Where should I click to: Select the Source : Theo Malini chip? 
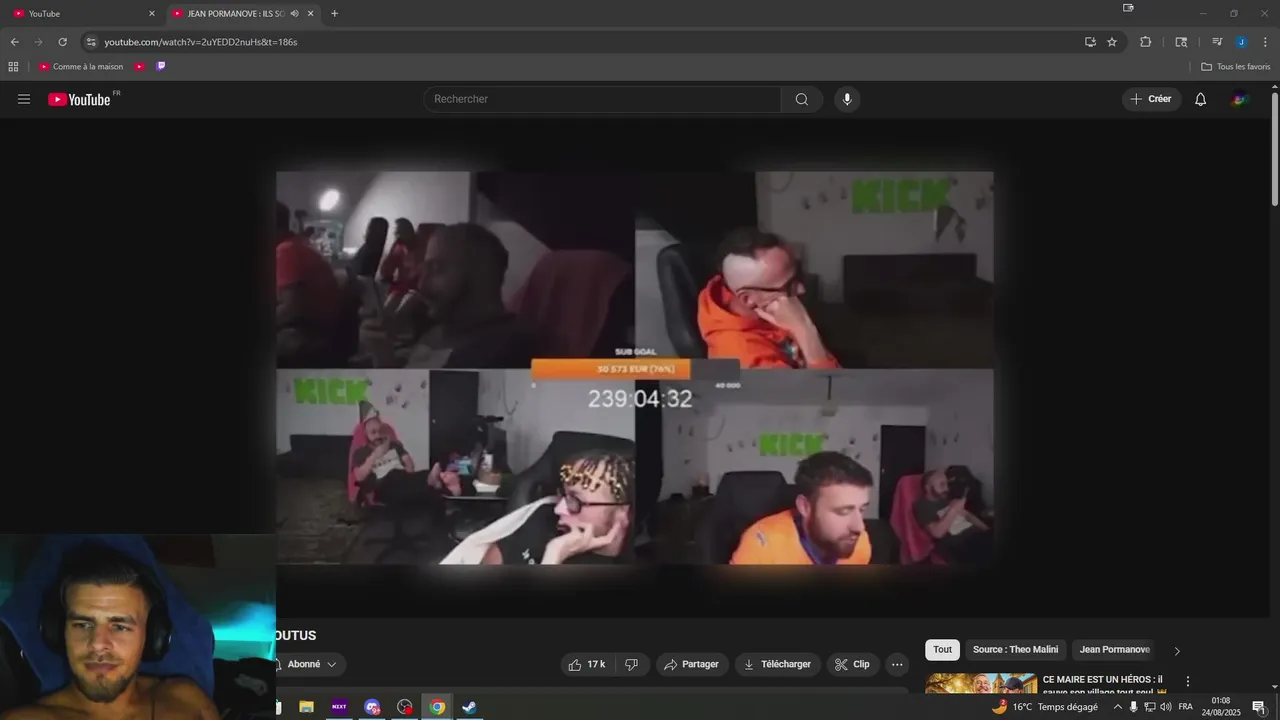(x=1015, y=650)
